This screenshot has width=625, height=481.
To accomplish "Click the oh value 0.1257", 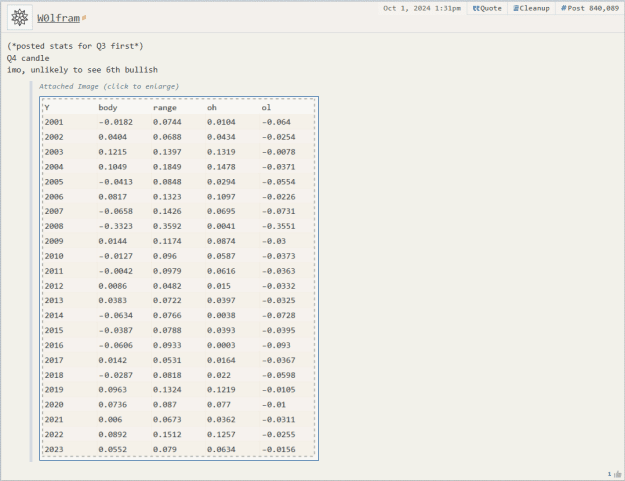I will pyautogui.click(x=221, y=435).
